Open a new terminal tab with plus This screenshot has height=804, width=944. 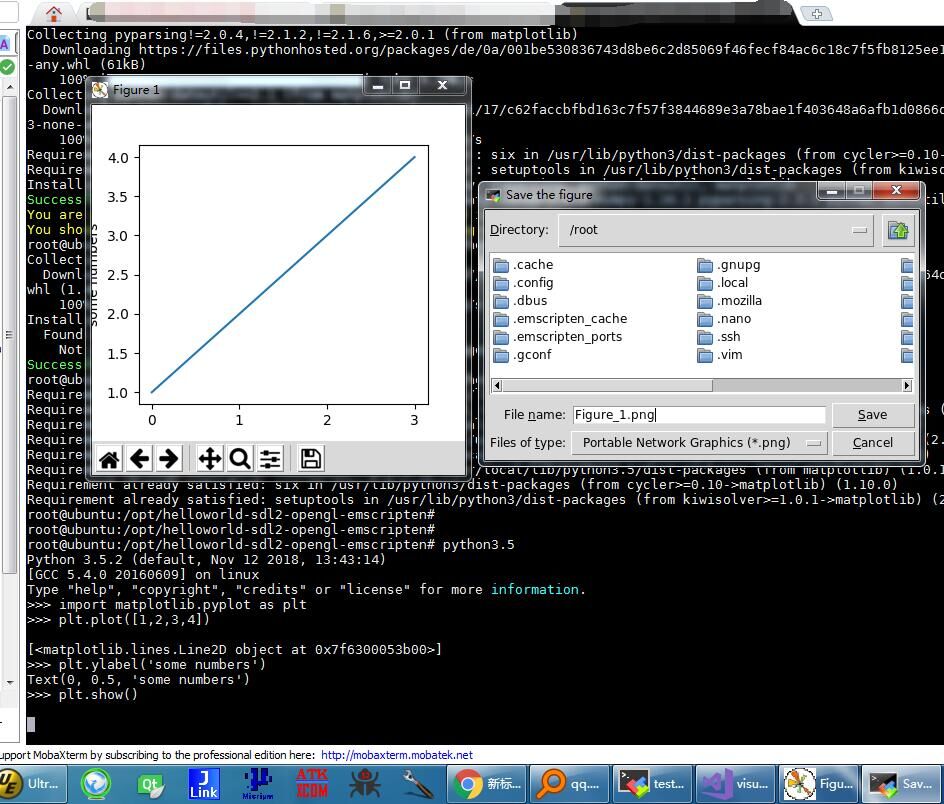point(816,13)
